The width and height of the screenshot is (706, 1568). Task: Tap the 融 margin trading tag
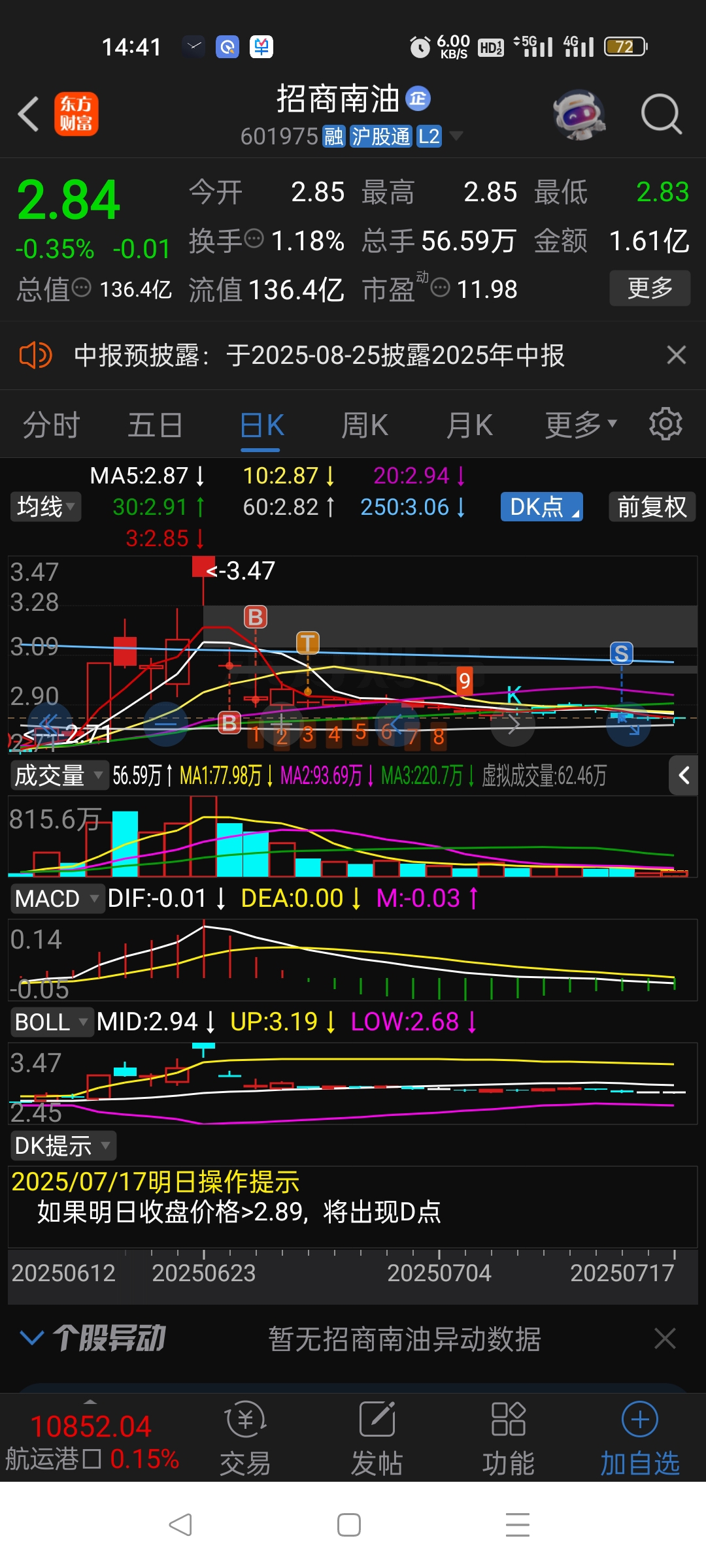click(333, 136)
